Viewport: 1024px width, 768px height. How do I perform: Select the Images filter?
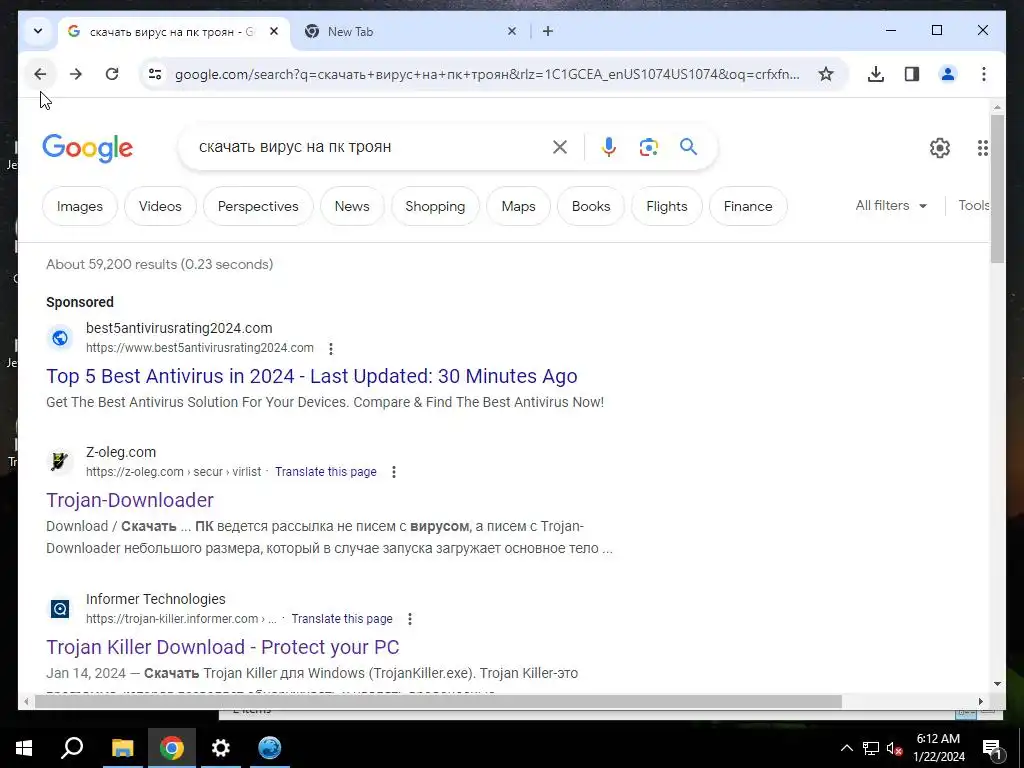80,206
